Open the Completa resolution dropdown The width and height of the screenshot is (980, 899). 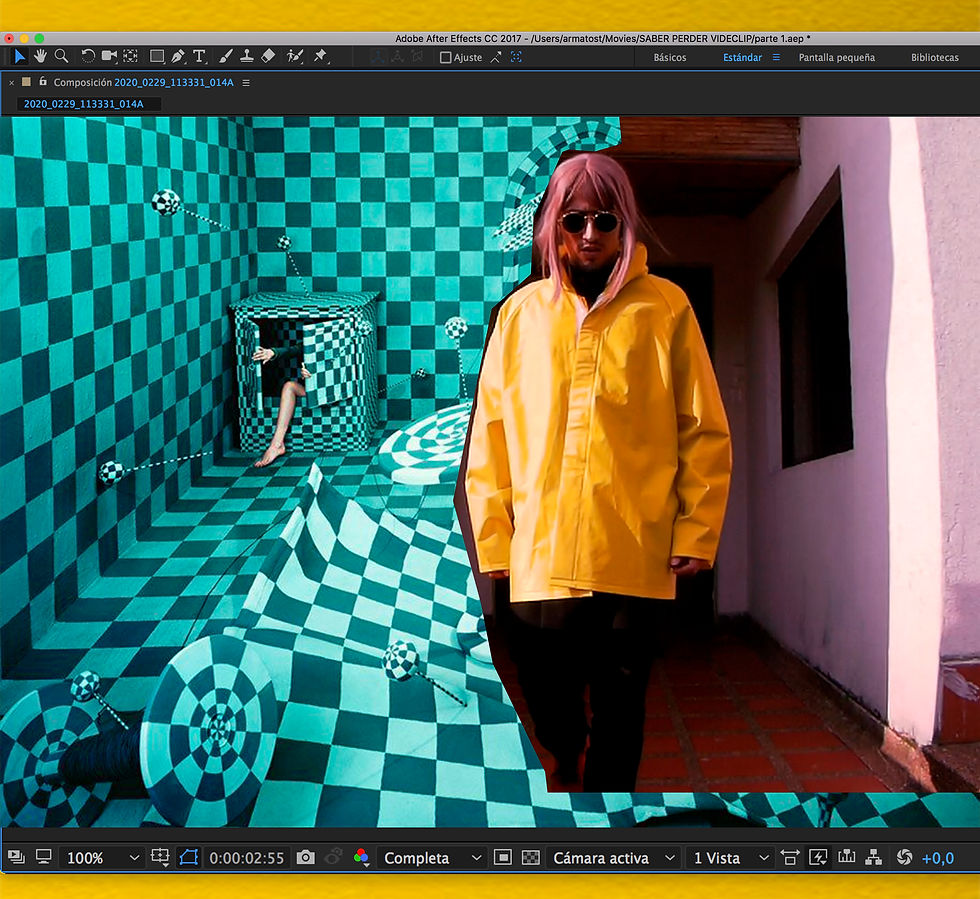(432, 858)
